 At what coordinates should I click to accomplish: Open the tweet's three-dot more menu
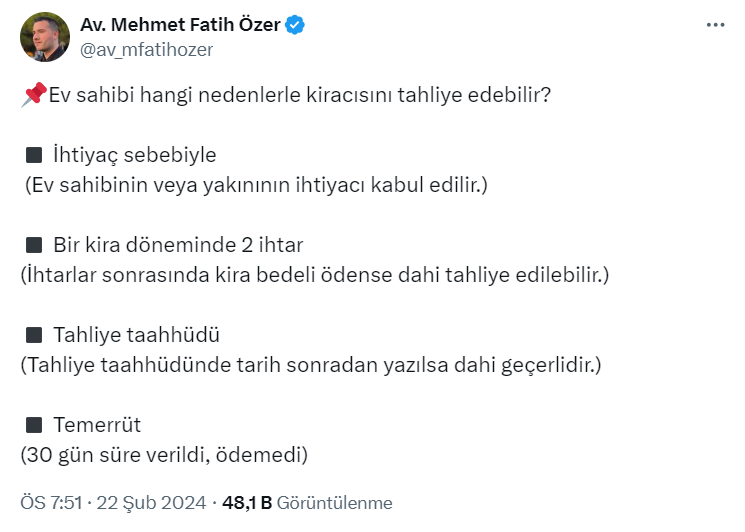click(715, 25)
